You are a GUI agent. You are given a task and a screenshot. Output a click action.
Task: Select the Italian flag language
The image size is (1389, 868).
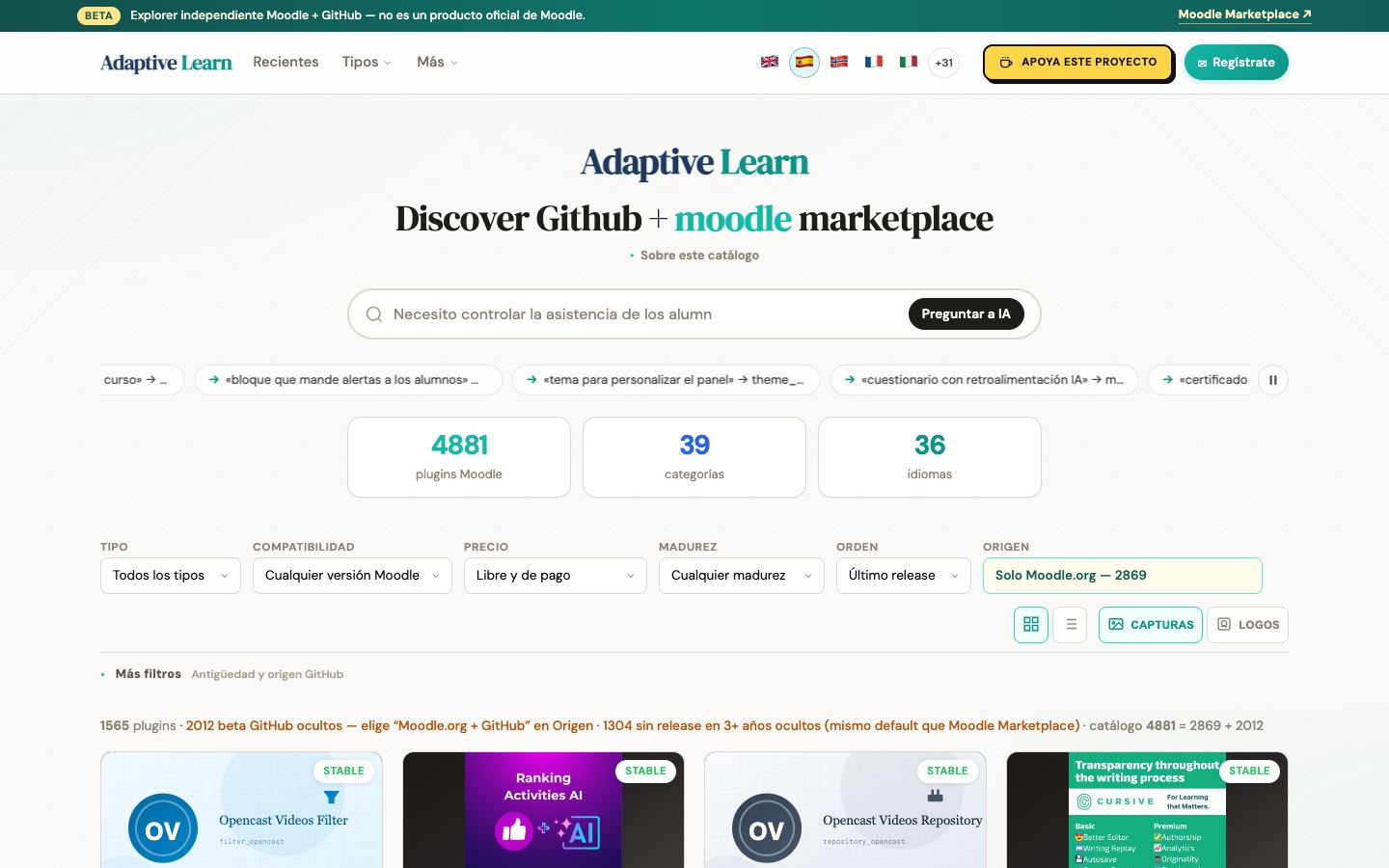[x=909, y=62]
